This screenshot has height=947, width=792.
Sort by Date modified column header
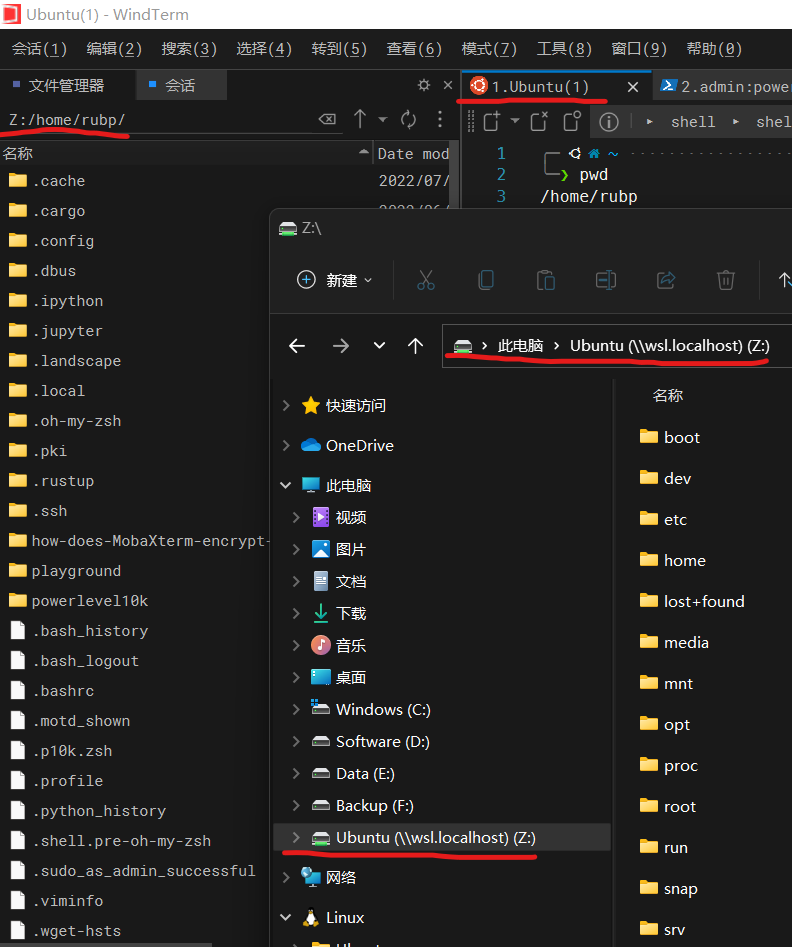pos(413,154)
